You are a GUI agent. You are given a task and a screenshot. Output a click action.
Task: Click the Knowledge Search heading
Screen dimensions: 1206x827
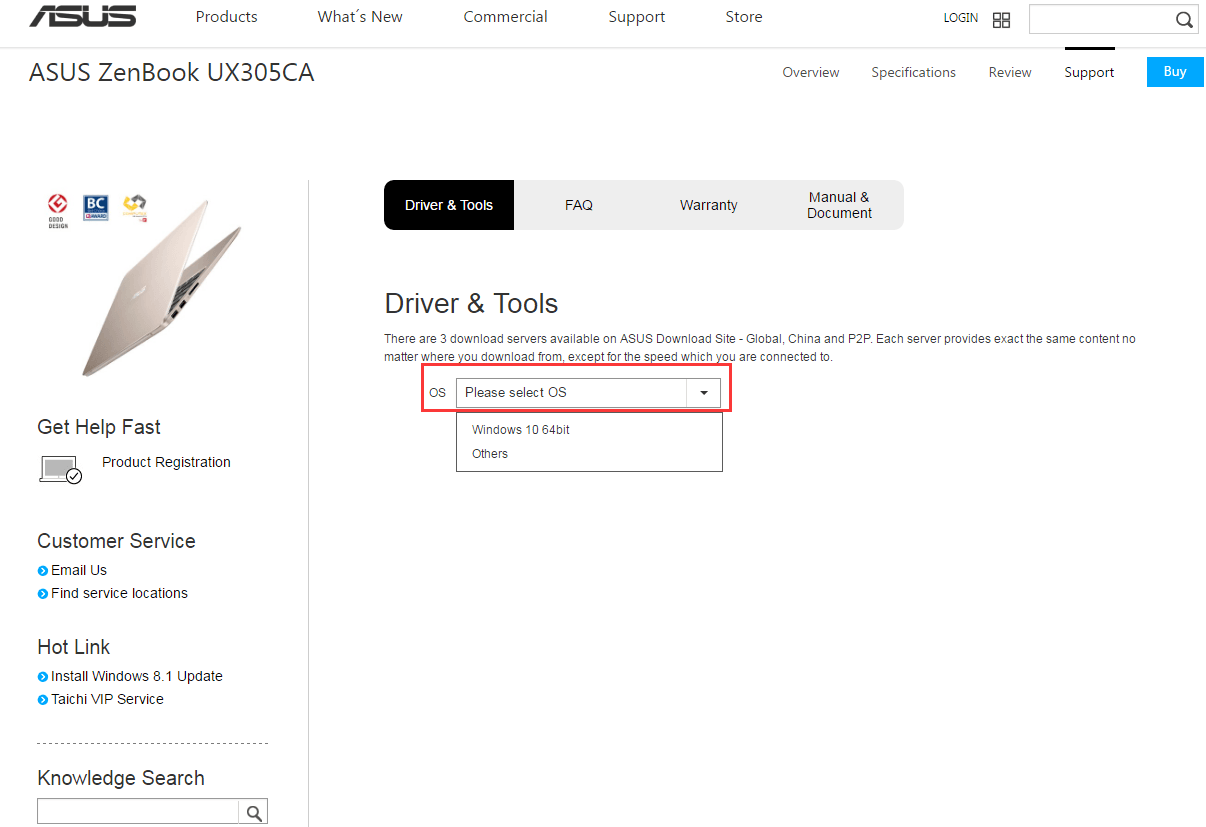point(121,778)
